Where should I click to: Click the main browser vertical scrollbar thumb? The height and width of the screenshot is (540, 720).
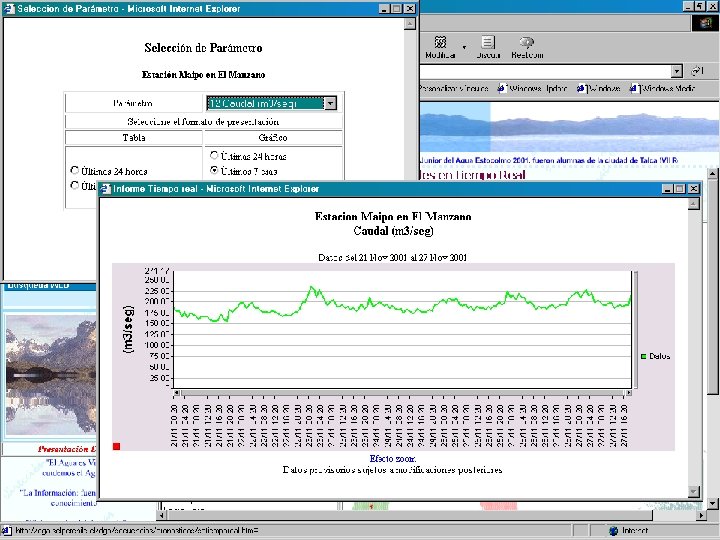[712, 287]
